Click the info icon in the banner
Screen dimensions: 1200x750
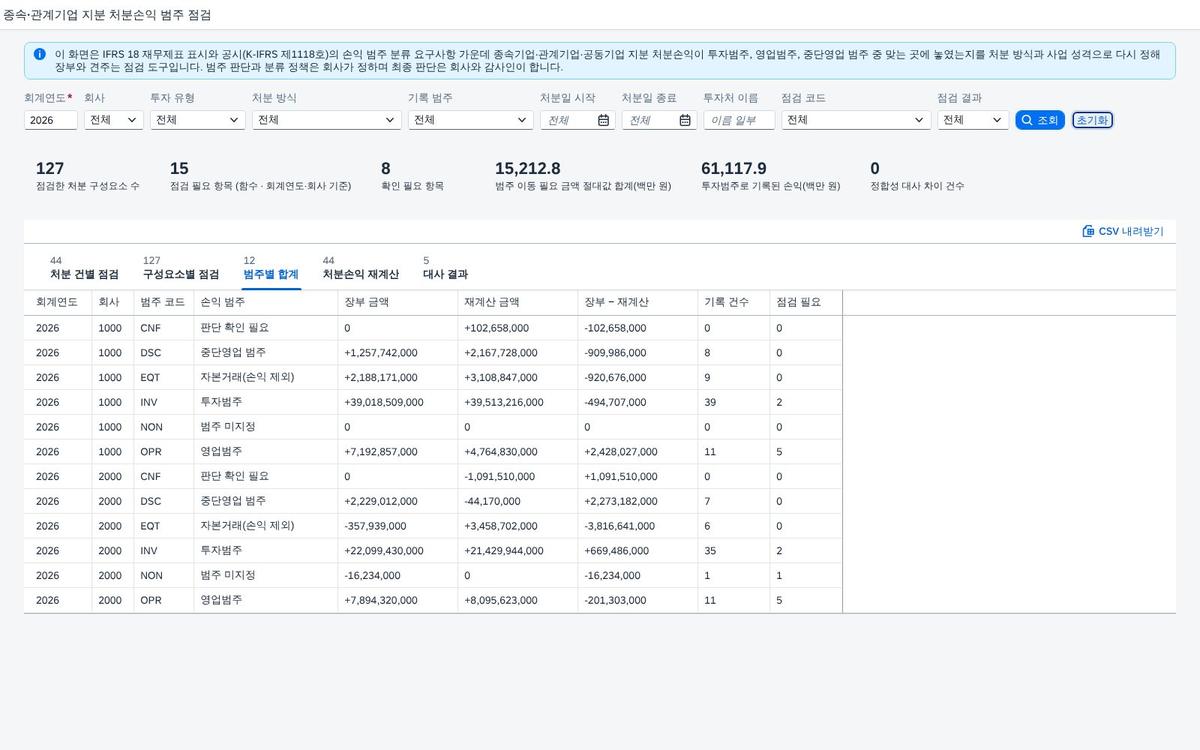pos(40,54)
